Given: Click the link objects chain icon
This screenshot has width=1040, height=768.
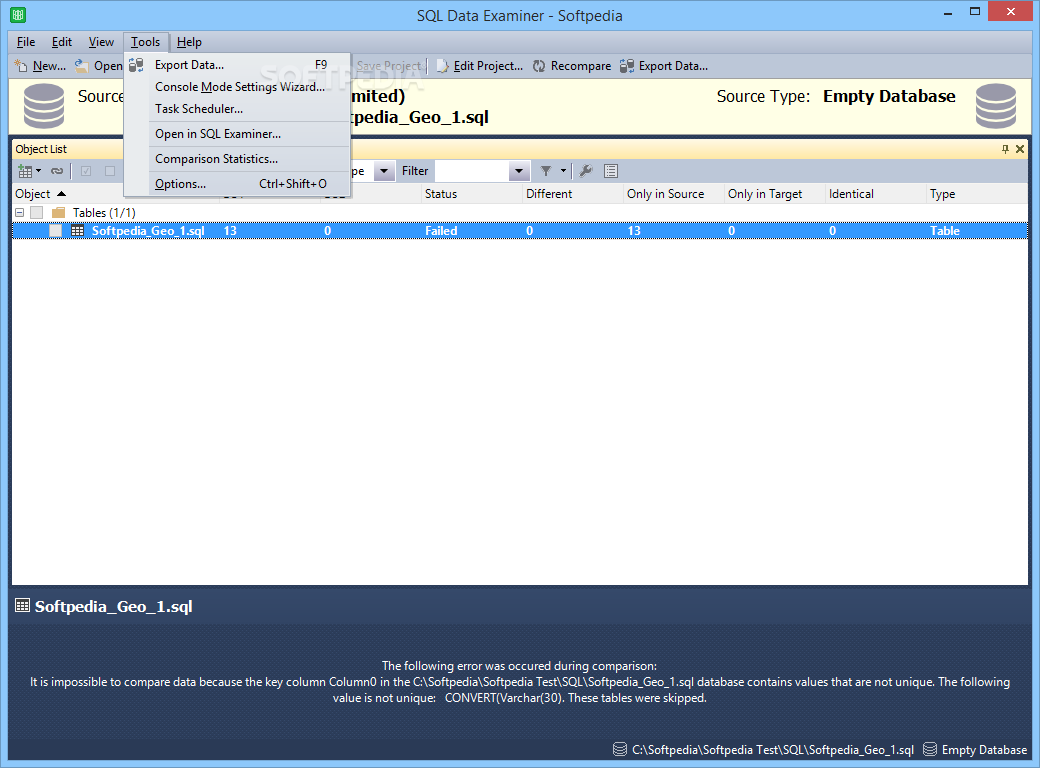Looking at the screenshot, I should click(57, 171).
